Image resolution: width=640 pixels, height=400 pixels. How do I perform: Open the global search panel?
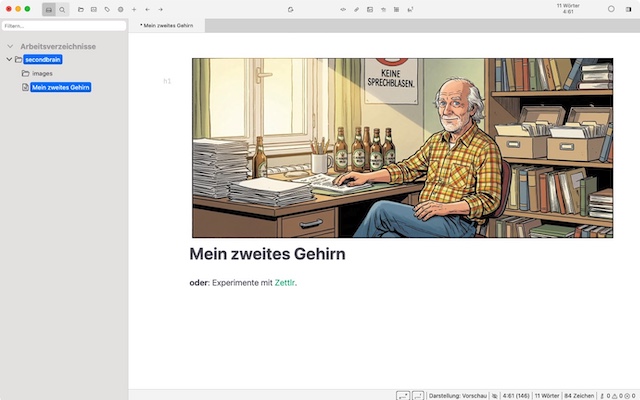click(x=62, y=9)
